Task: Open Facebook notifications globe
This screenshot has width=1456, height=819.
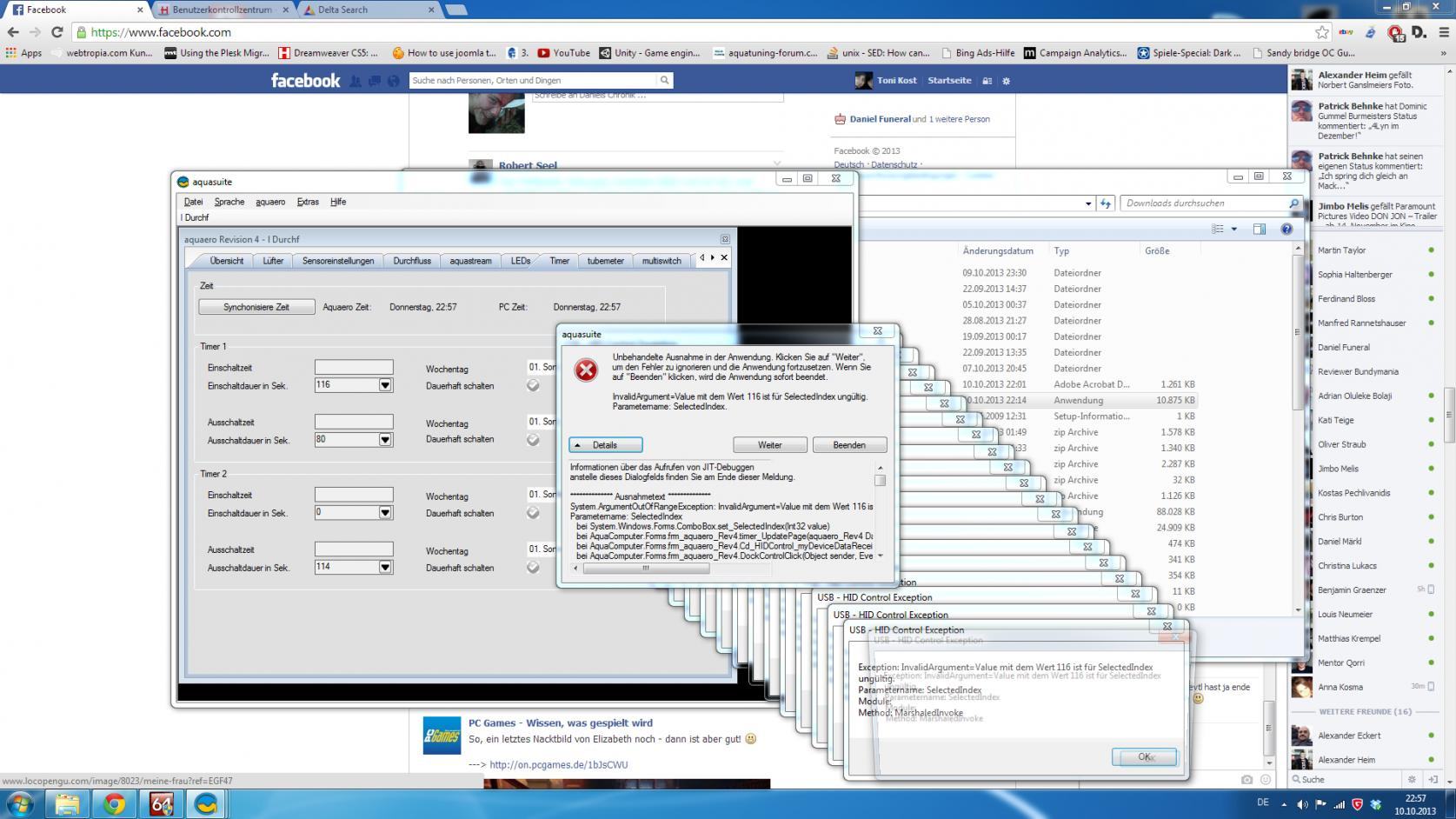Action: coord(394,81)
